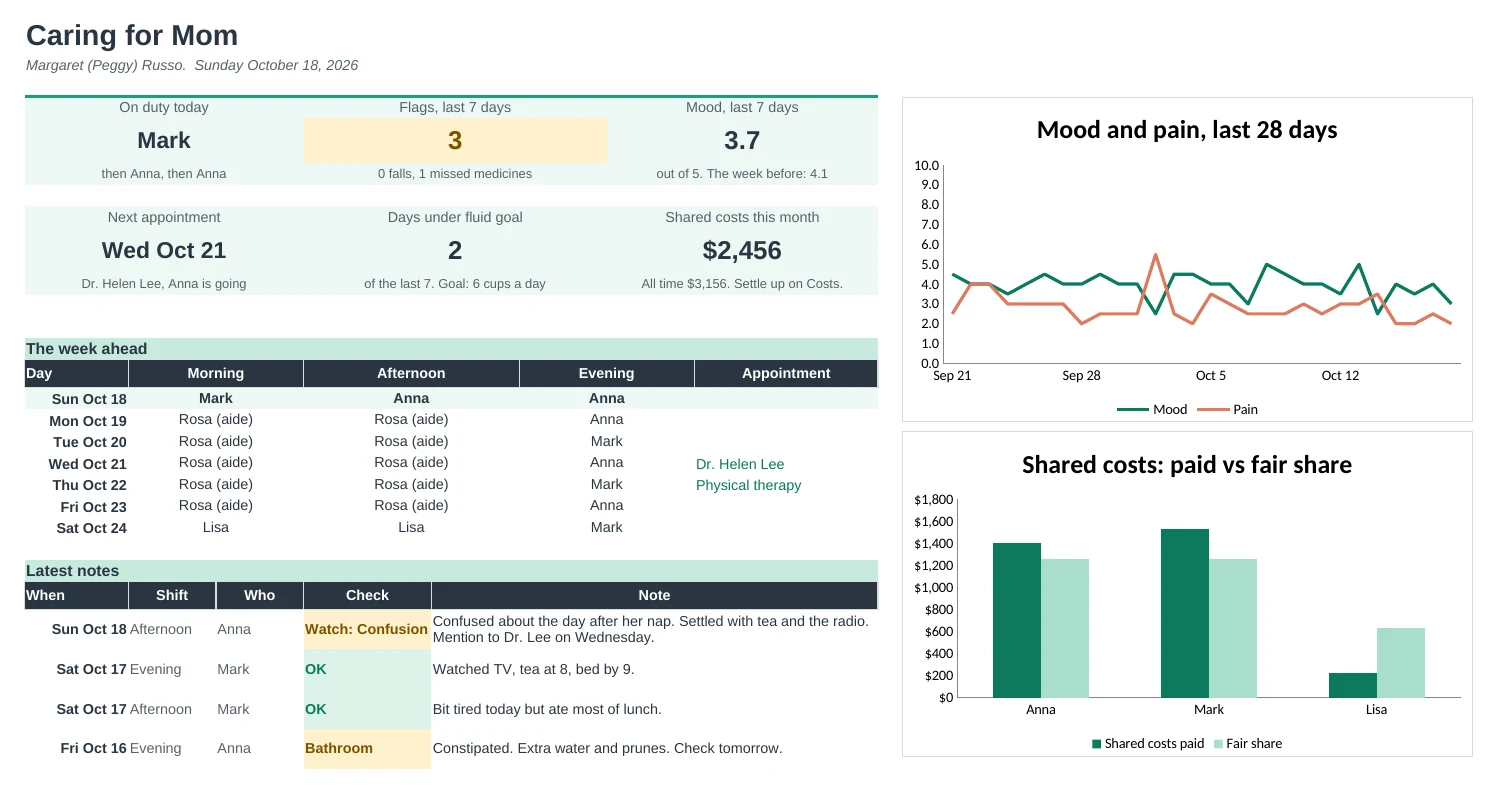Screen dimensions: 1497x793
Task: Click the 'Shared costs paid' legend entry
Action: pyautogui.click(x=1148, y=743)
